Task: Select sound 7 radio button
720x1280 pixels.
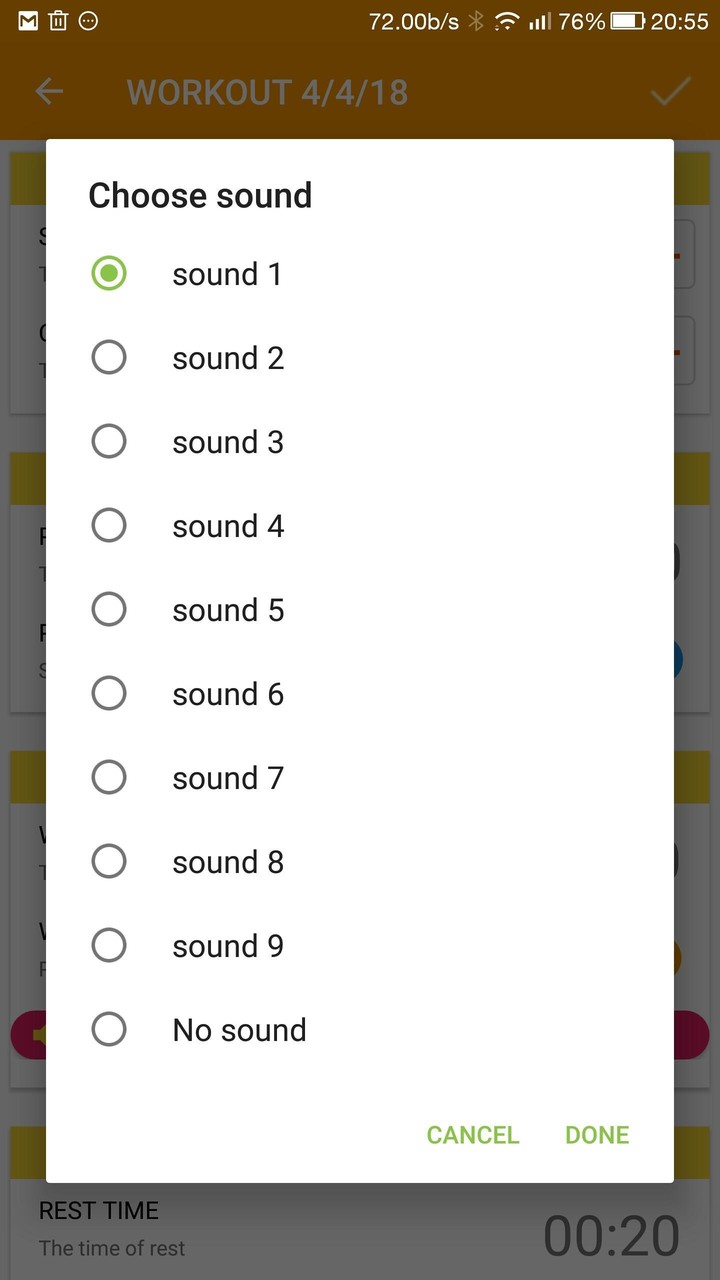Action: (x=109, y=778)
